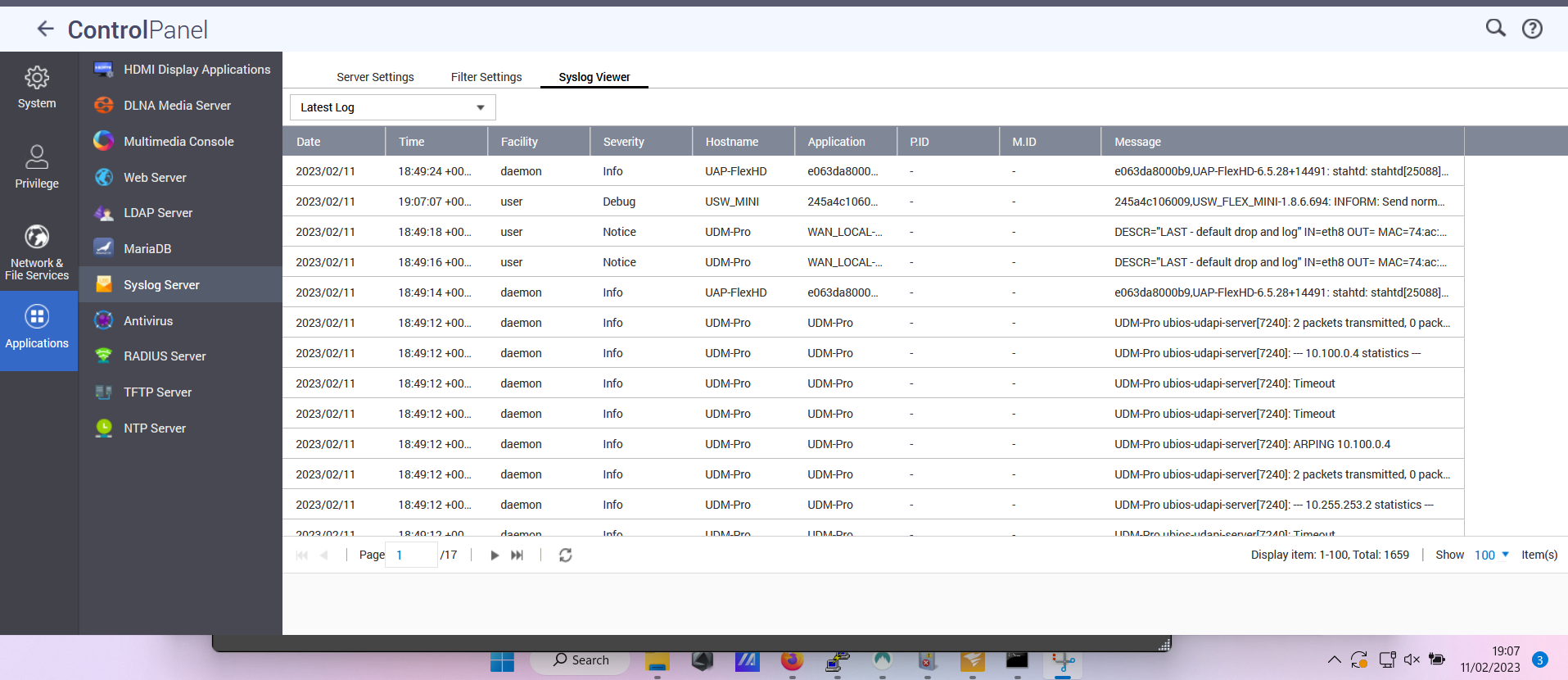Go to next page arrow
1568x680 pixels.
pos(495,555)
